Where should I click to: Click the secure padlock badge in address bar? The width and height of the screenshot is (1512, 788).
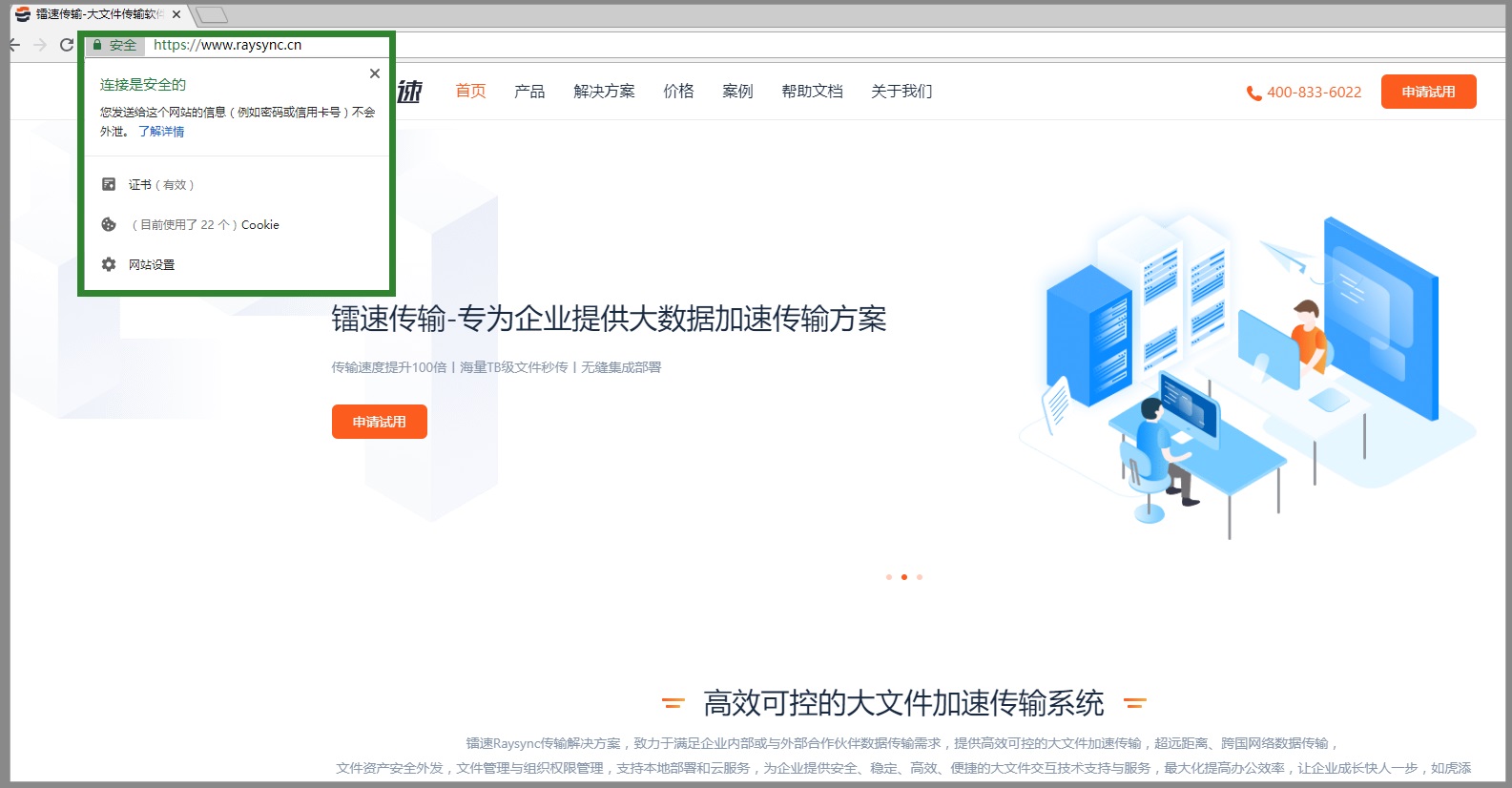click(x=114, y=45)
